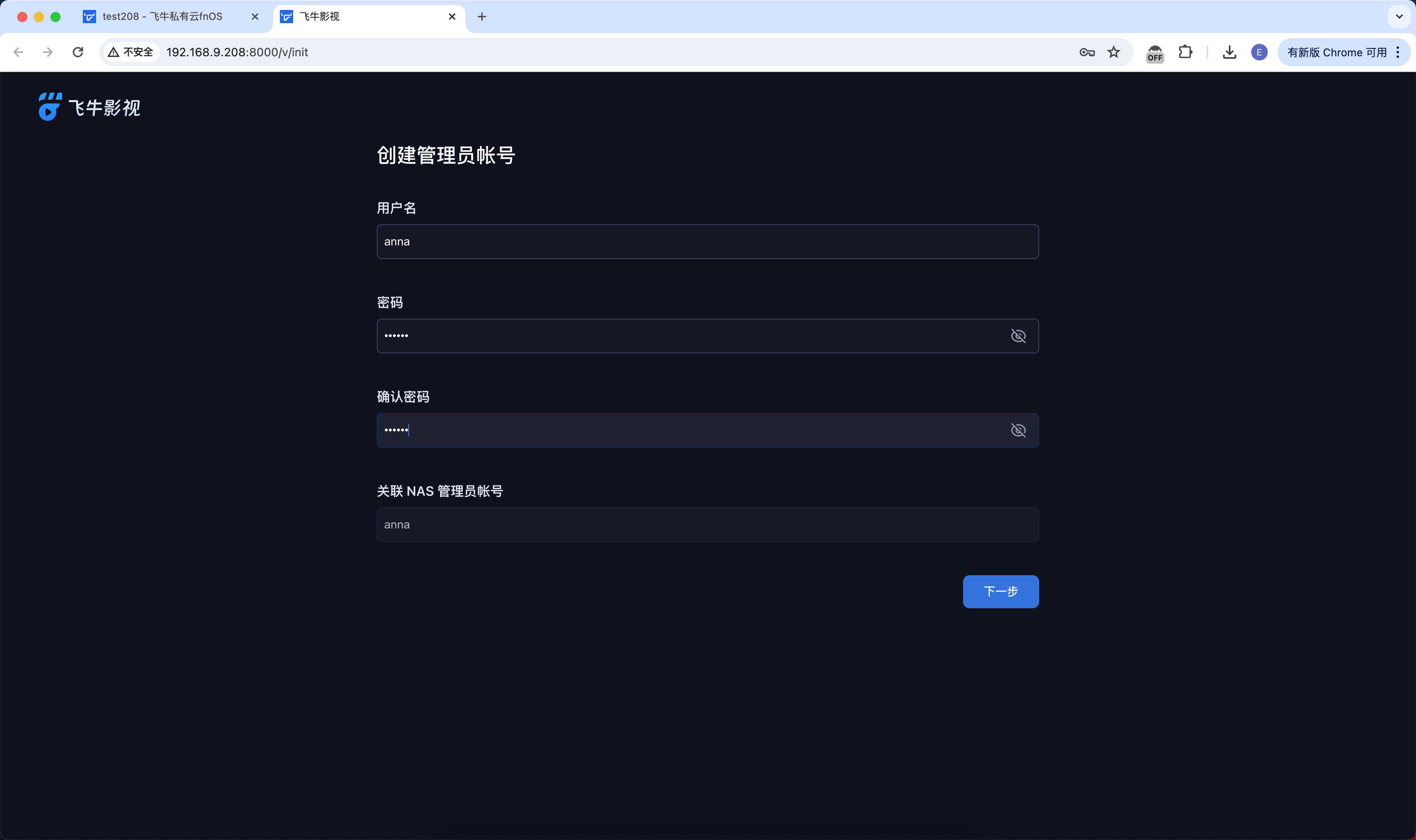The image size is (1416, 840).
Task: Click the 关联 NAS 管理员帐号 label
Action: pyautogui.click(x=440, y=491)
